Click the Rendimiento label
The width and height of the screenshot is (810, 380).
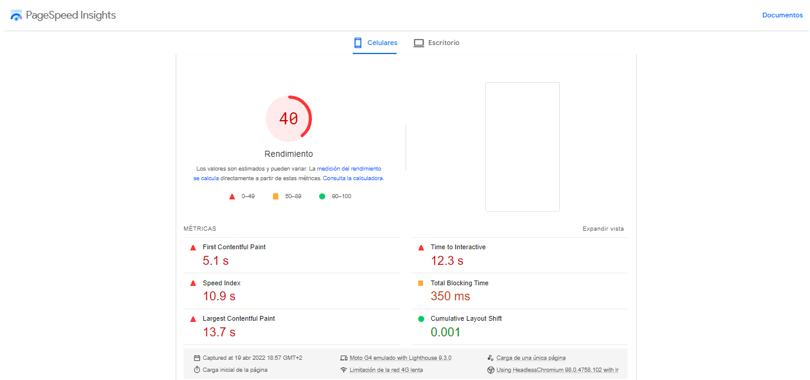[x=288, y=154]
